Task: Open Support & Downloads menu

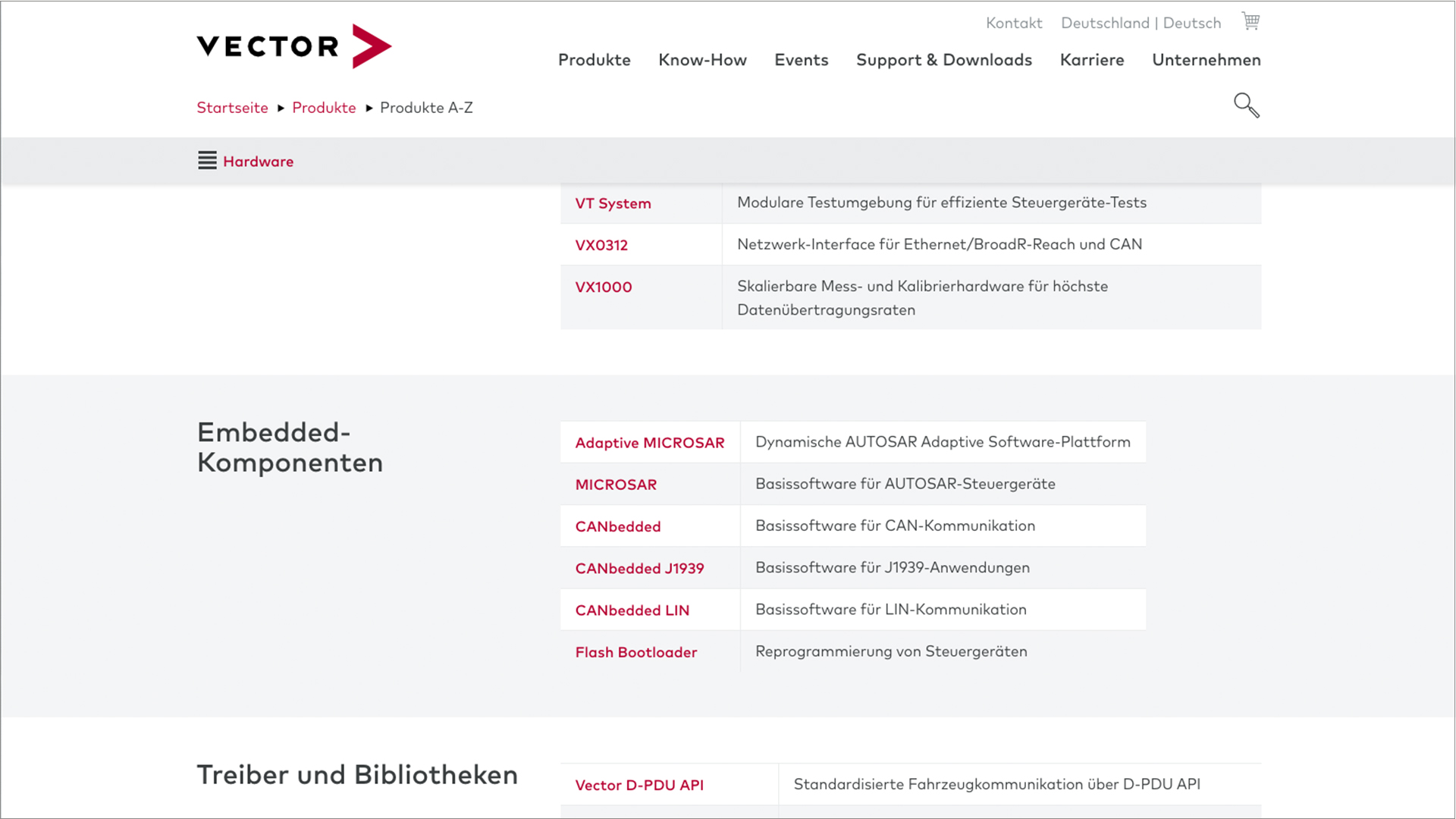Action: point(943,60)
